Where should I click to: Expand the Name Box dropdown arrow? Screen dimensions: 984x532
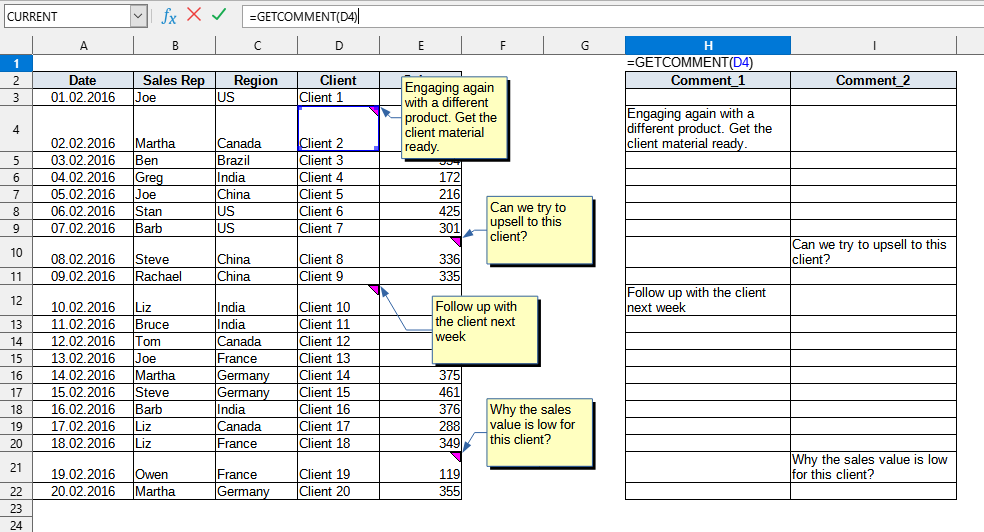point(138,16)
